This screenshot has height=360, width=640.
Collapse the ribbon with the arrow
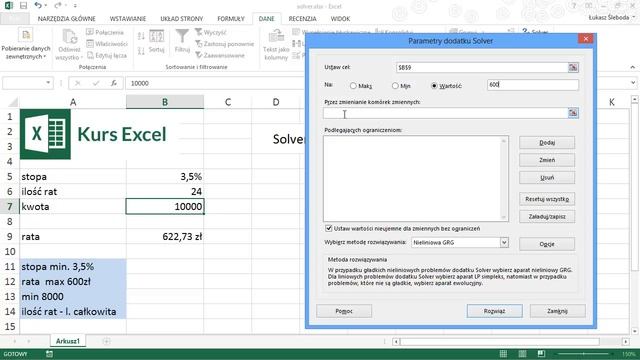633,67
